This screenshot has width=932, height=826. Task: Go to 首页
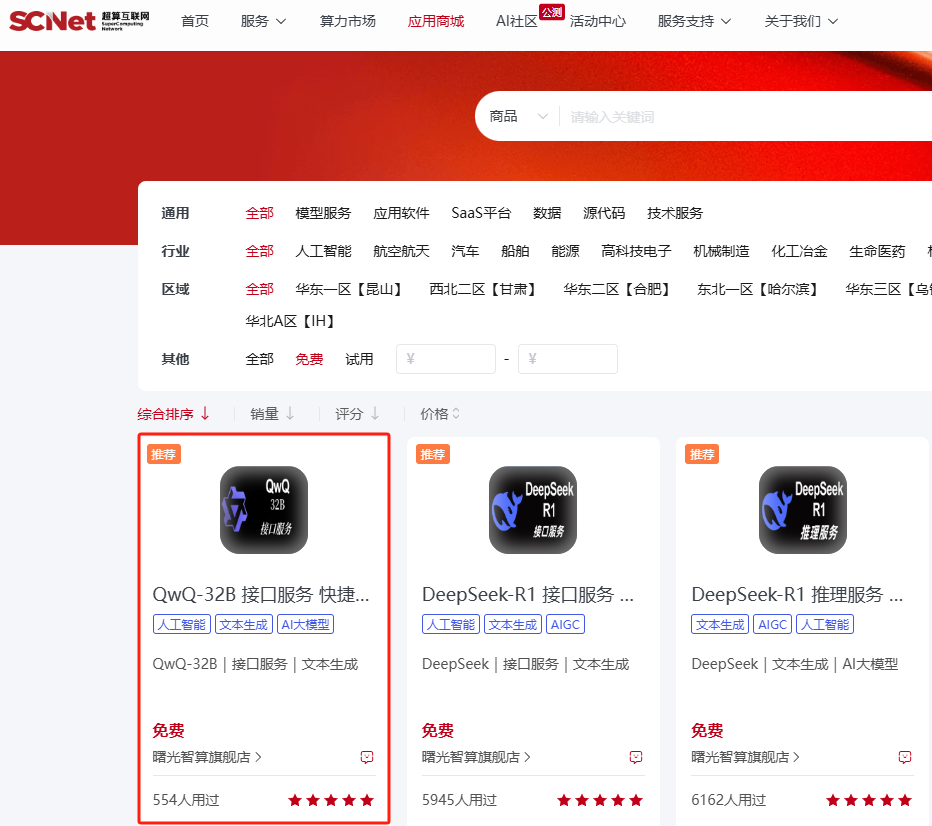pos(195,21)
